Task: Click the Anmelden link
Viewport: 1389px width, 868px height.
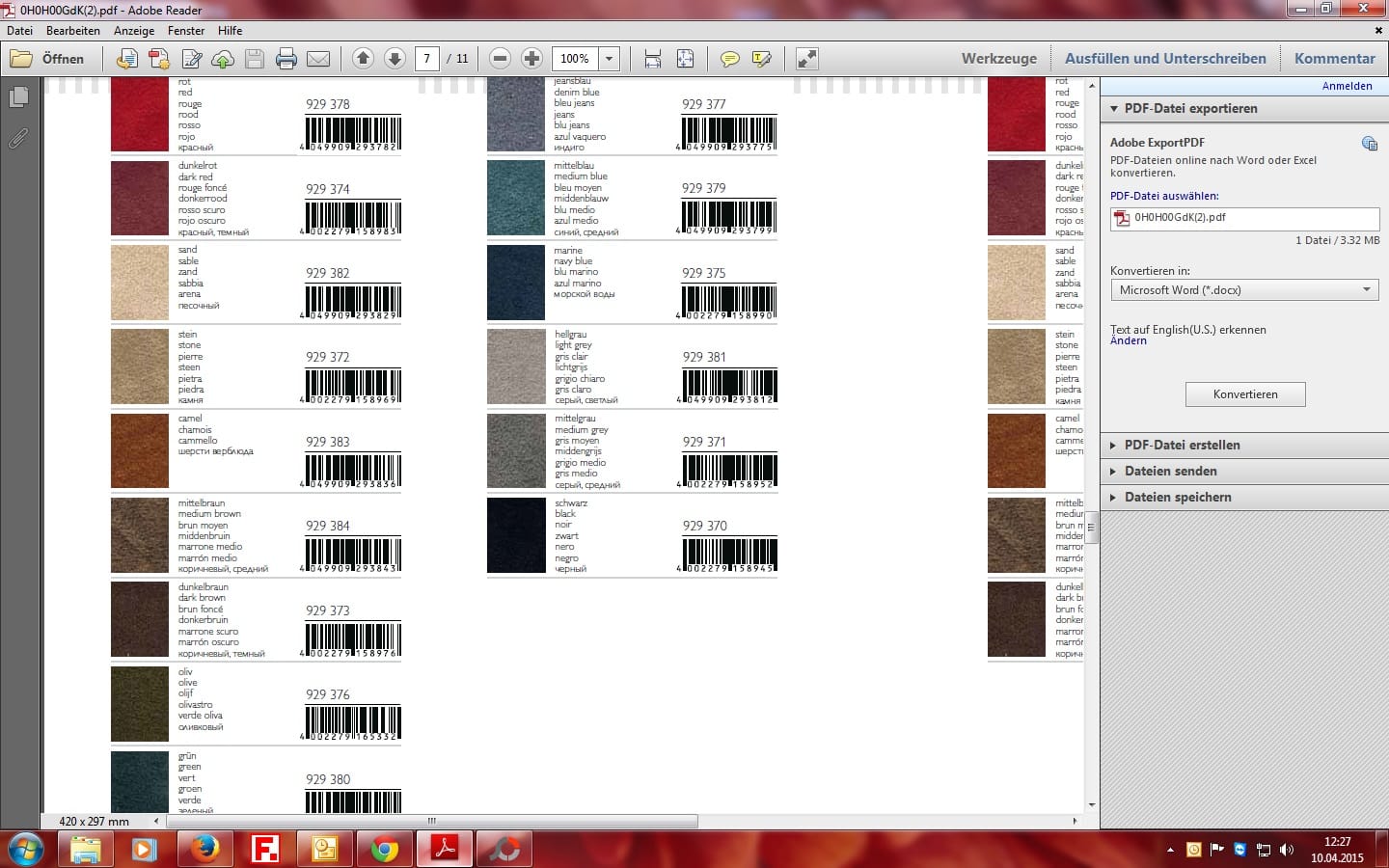Action: point(1347,86)
